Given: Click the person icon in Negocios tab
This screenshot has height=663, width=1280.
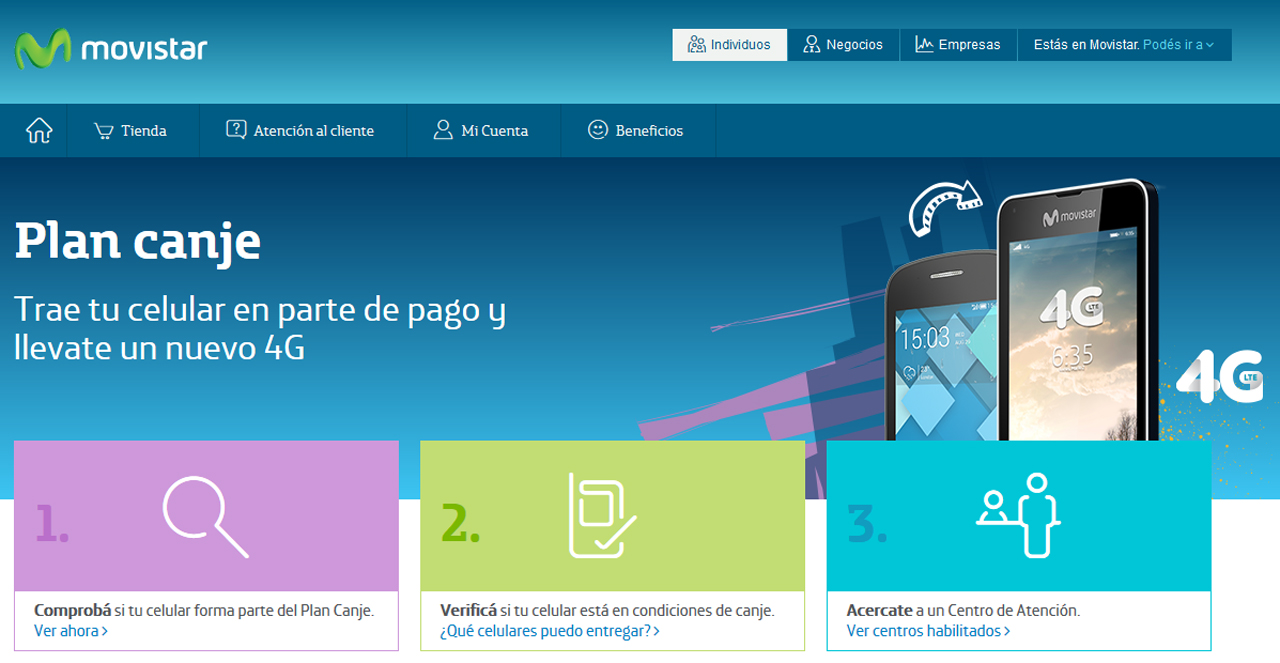Looking at the screenshot, I should pyautogui.click(x=811, y=45).
